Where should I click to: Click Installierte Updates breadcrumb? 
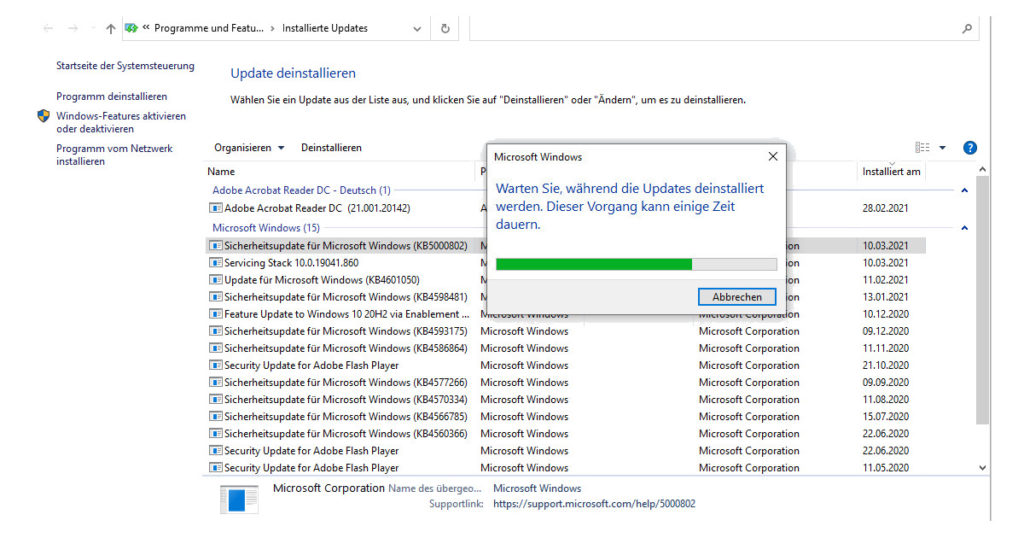(x=325, y=28)
